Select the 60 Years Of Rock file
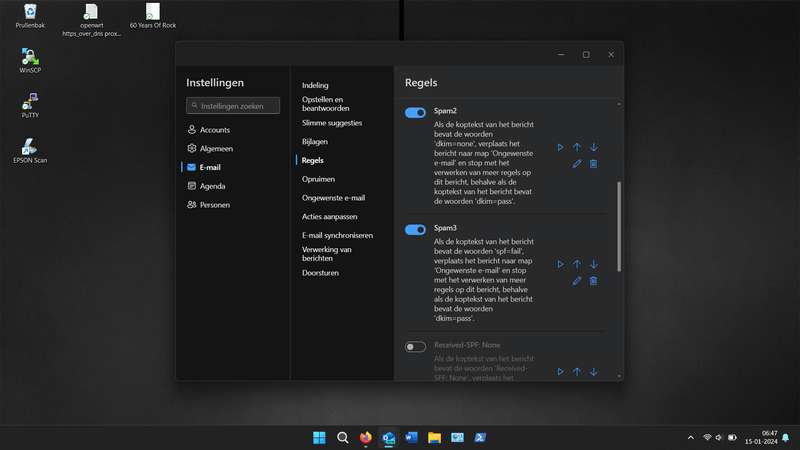Viewport: 800px width, 450px height. 153,16
